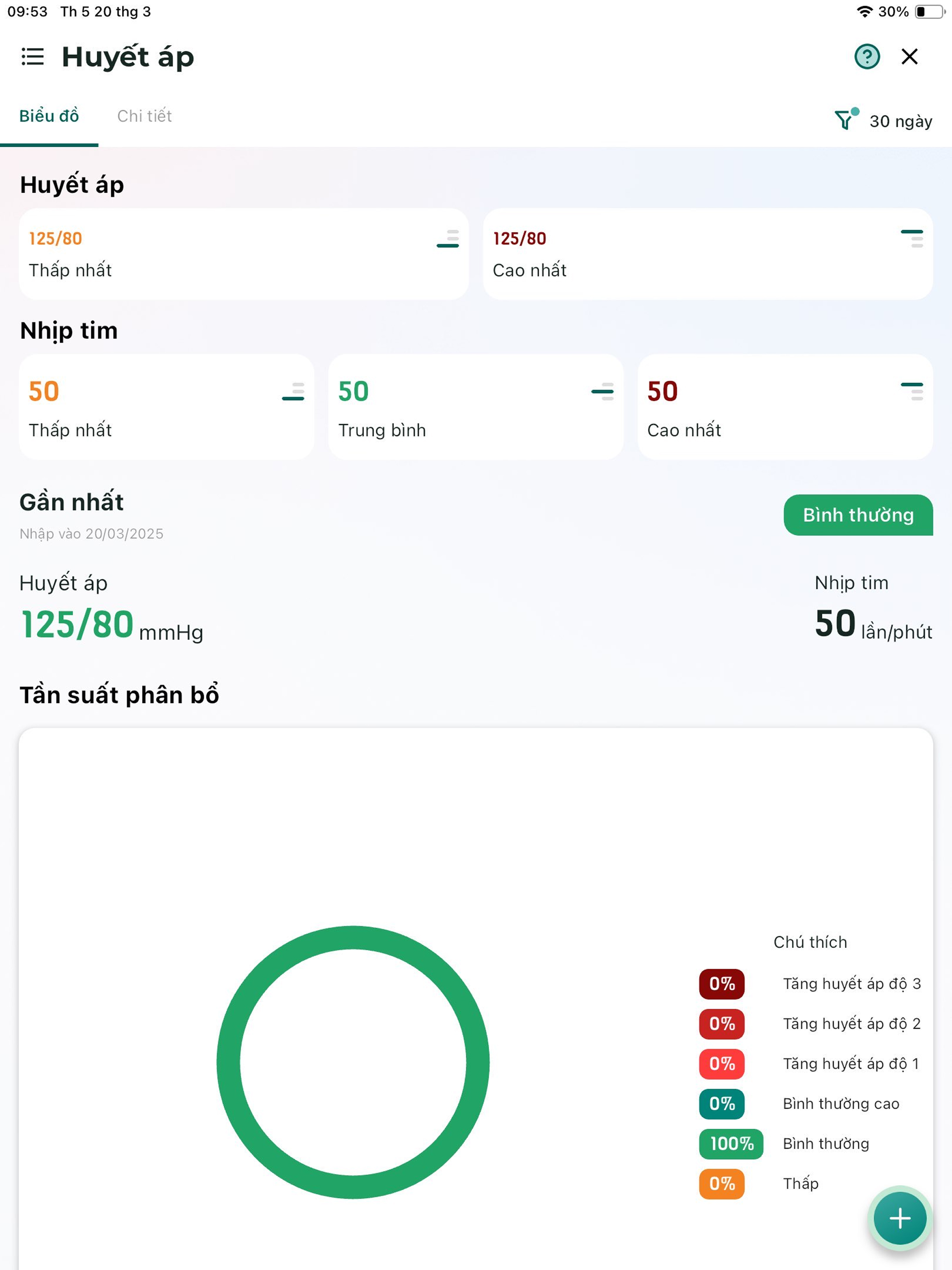Switch to the Biểu đồ tab
The image size is (952, 1270).
click(49, 116)
